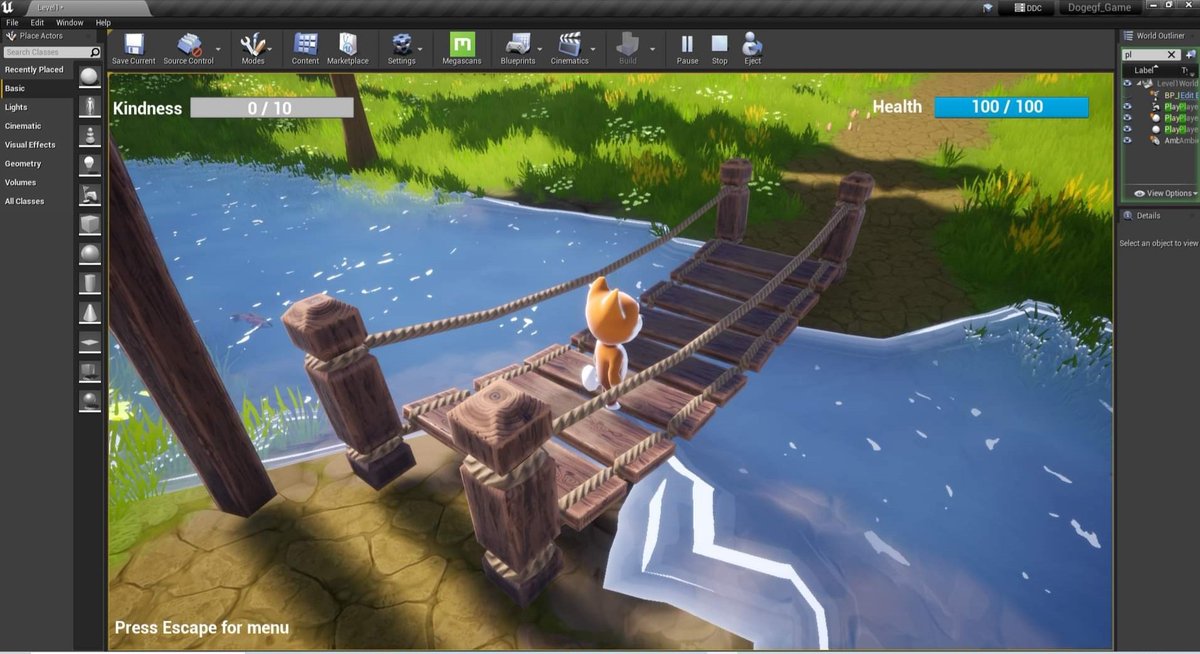Viewport: 1200px width, 654px height.
Task: Select the Sphere Trigger actor icon
Action: tap(90, 401)
